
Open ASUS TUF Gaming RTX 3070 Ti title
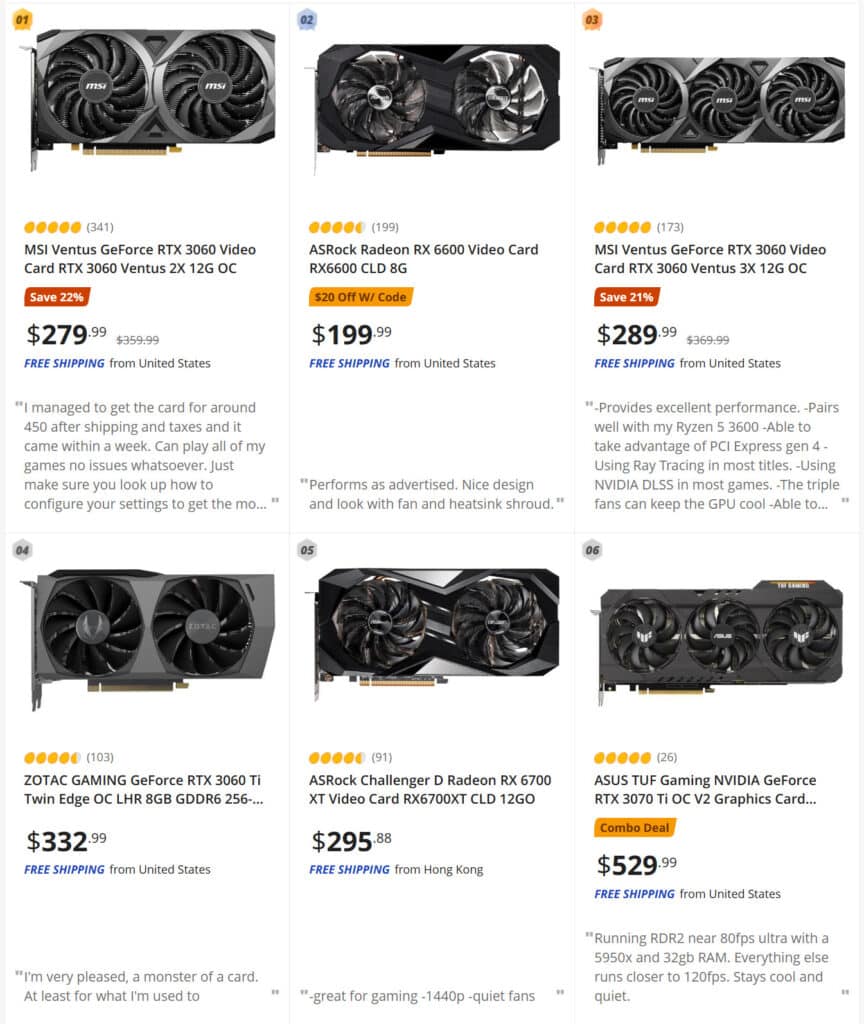pos(705,789)
